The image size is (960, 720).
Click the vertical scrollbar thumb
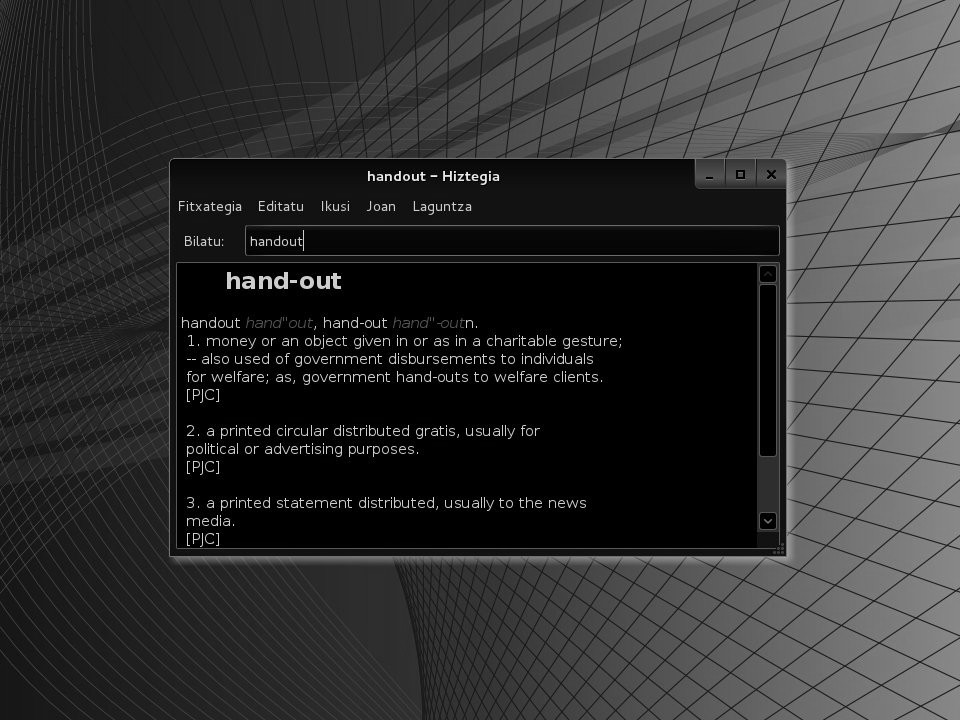click(768, 370)
